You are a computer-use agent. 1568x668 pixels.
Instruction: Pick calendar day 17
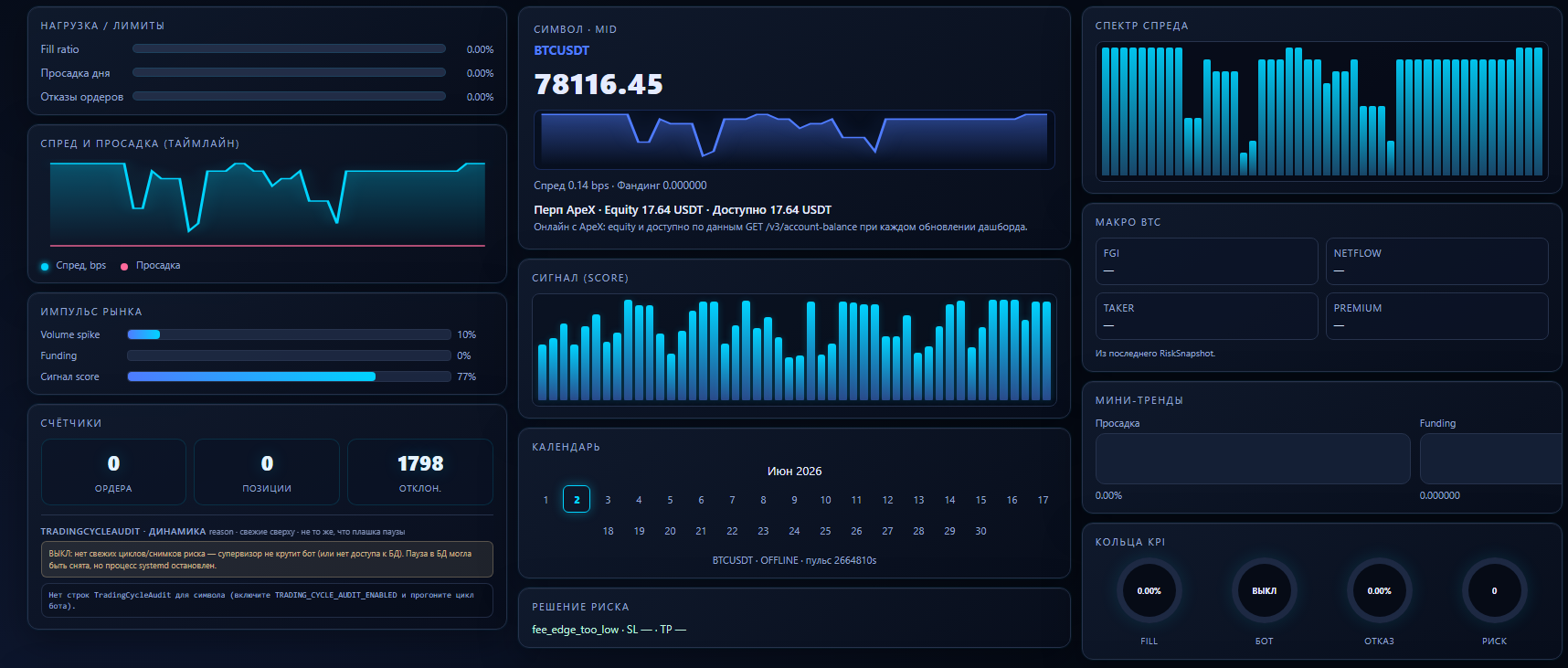coord(1043,500)
